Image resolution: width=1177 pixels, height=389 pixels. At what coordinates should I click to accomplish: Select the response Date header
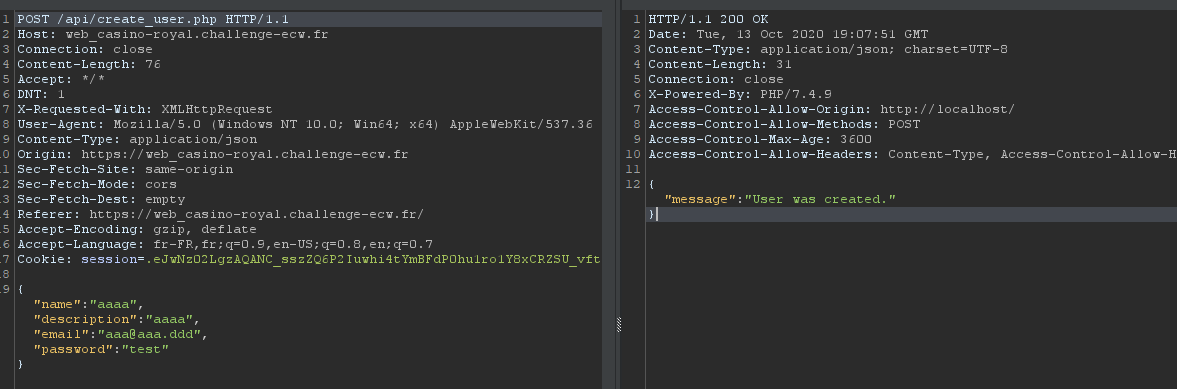pyautogui.click(x=788, y=35)
